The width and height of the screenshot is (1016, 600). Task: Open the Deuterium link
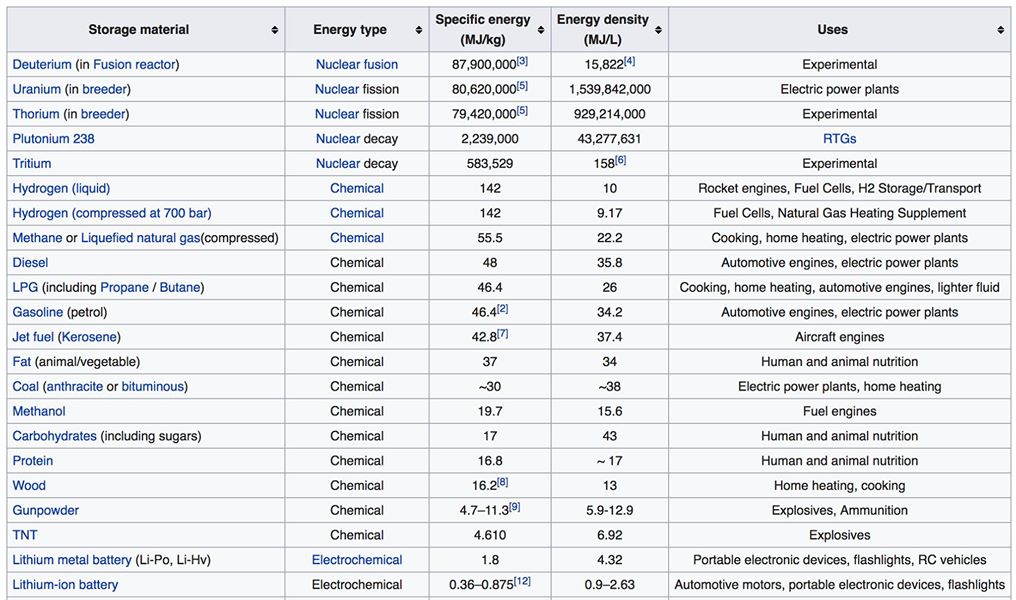tap(42, 65)
